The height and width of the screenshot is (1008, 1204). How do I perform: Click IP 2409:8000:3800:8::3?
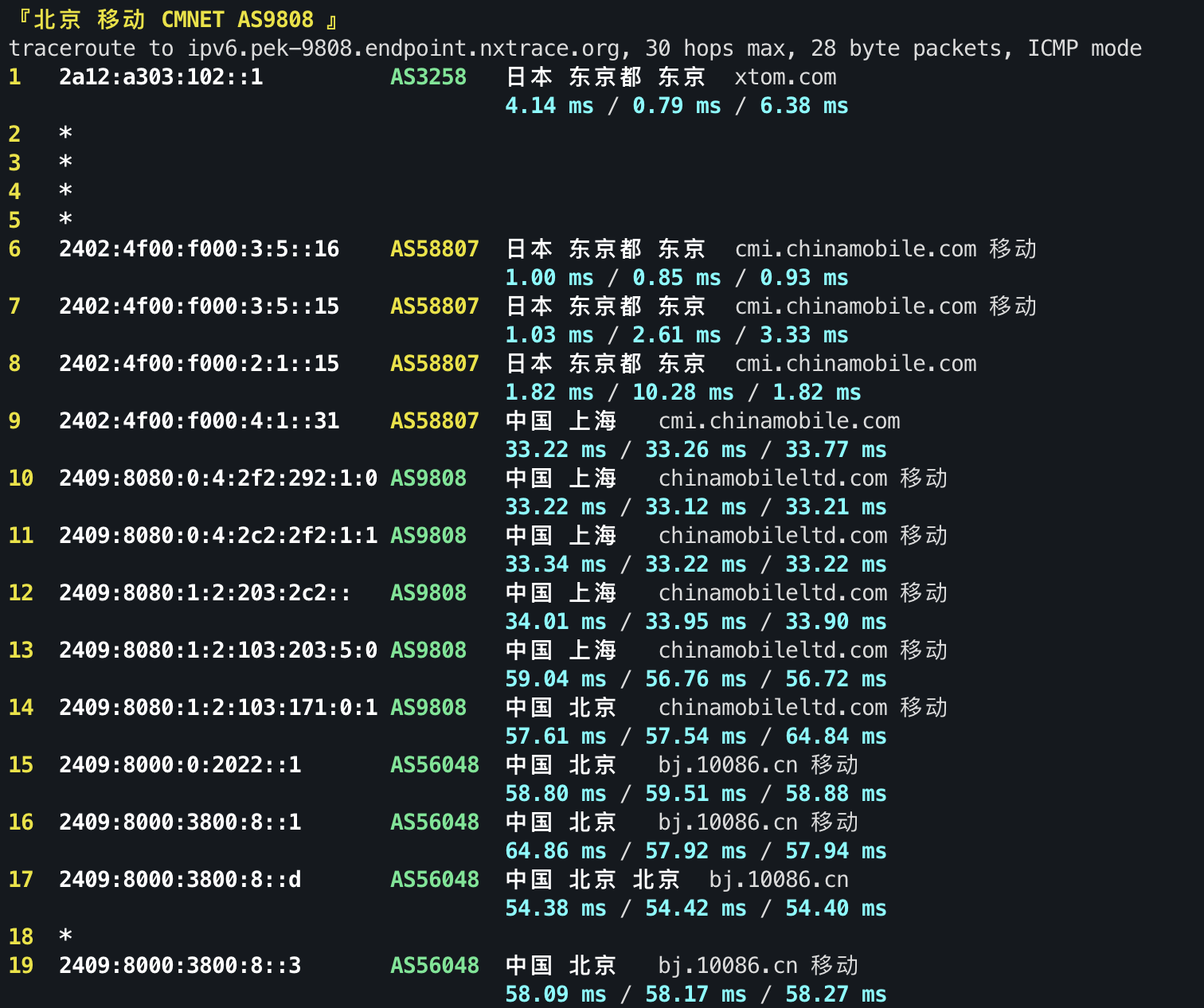tap(180, 966)
